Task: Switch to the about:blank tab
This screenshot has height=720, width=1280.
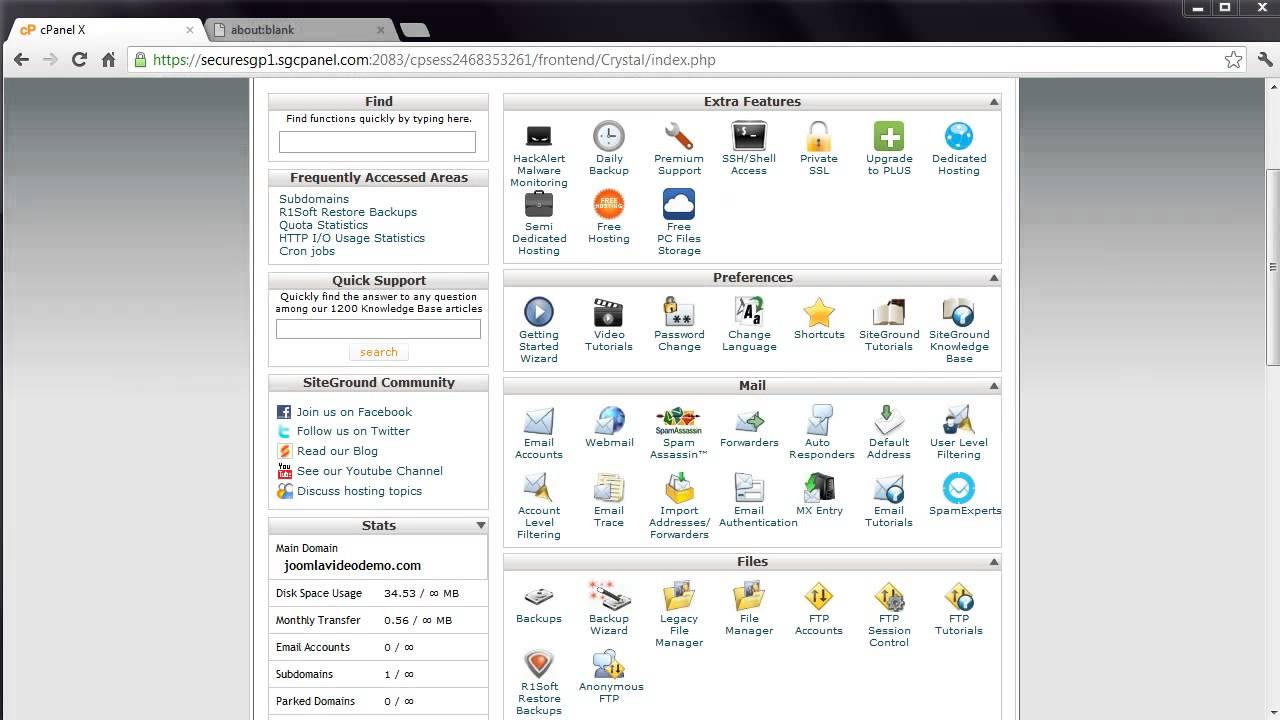Action: click(x=300, y=30)
